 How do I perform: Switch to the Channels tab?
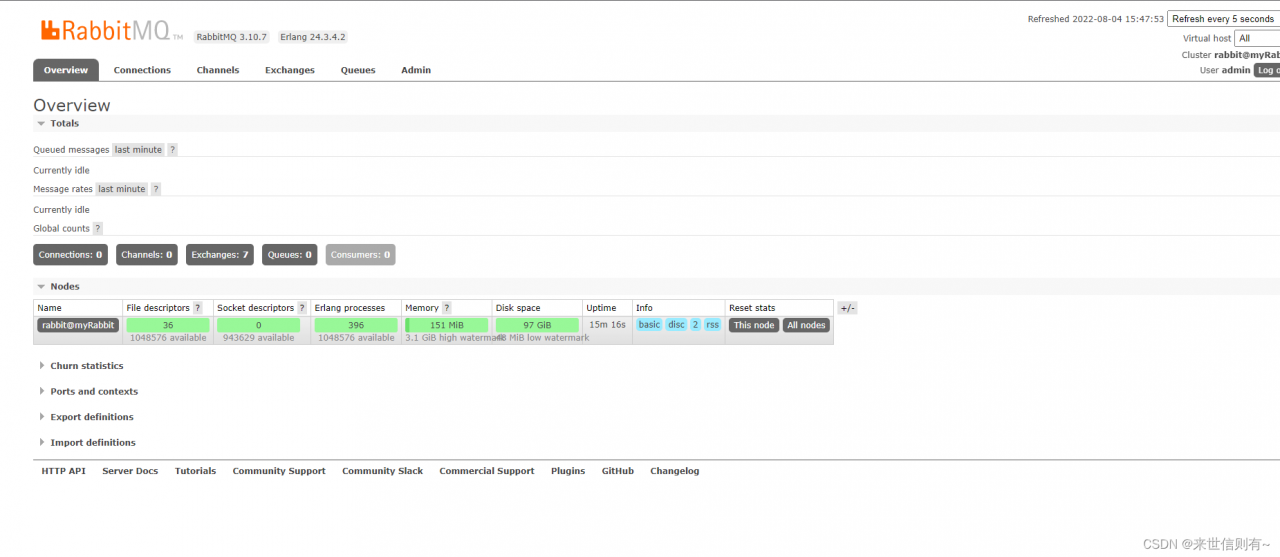(x=218, y=70)
